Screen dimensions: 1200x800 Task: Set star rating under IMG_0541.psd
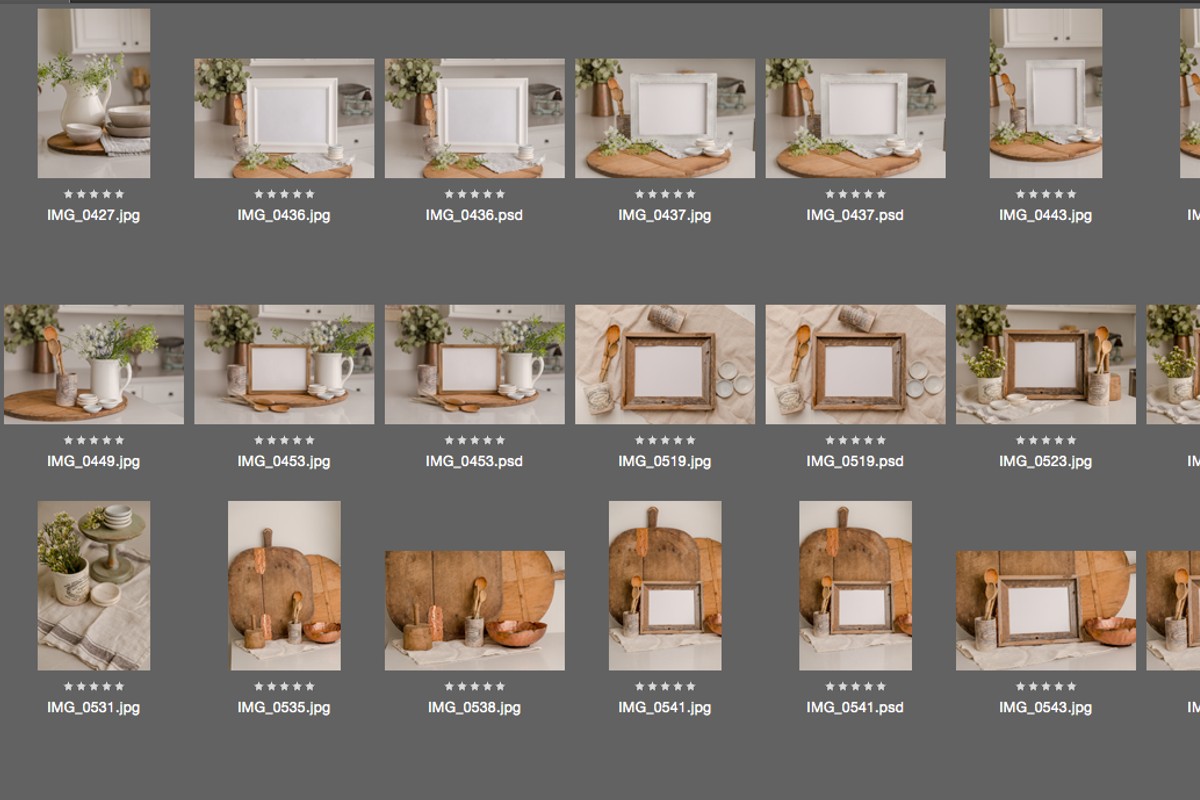click(x=855, y=686)
